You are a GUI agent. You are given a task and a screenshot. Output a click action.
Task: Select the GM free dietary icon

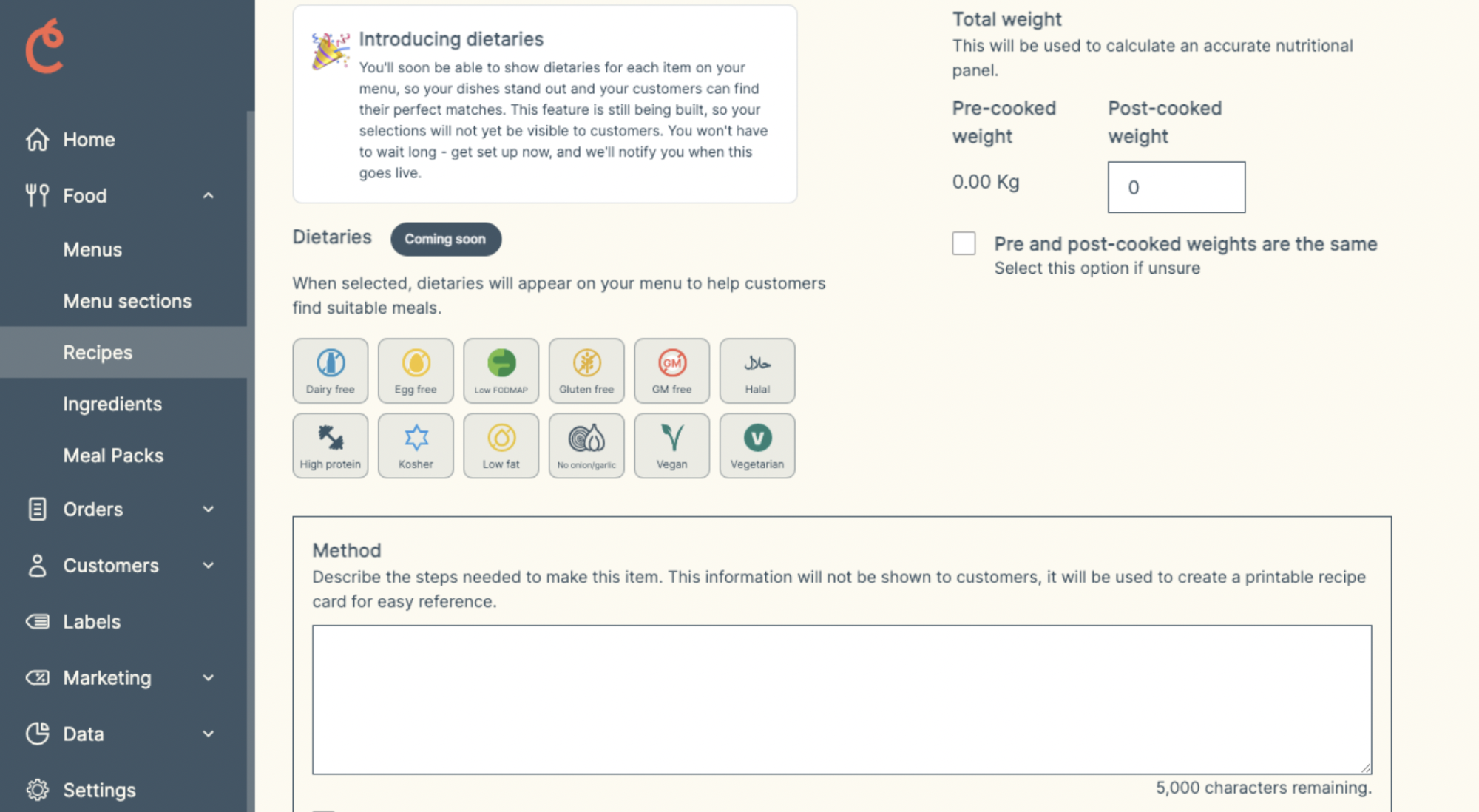point(671,370)
